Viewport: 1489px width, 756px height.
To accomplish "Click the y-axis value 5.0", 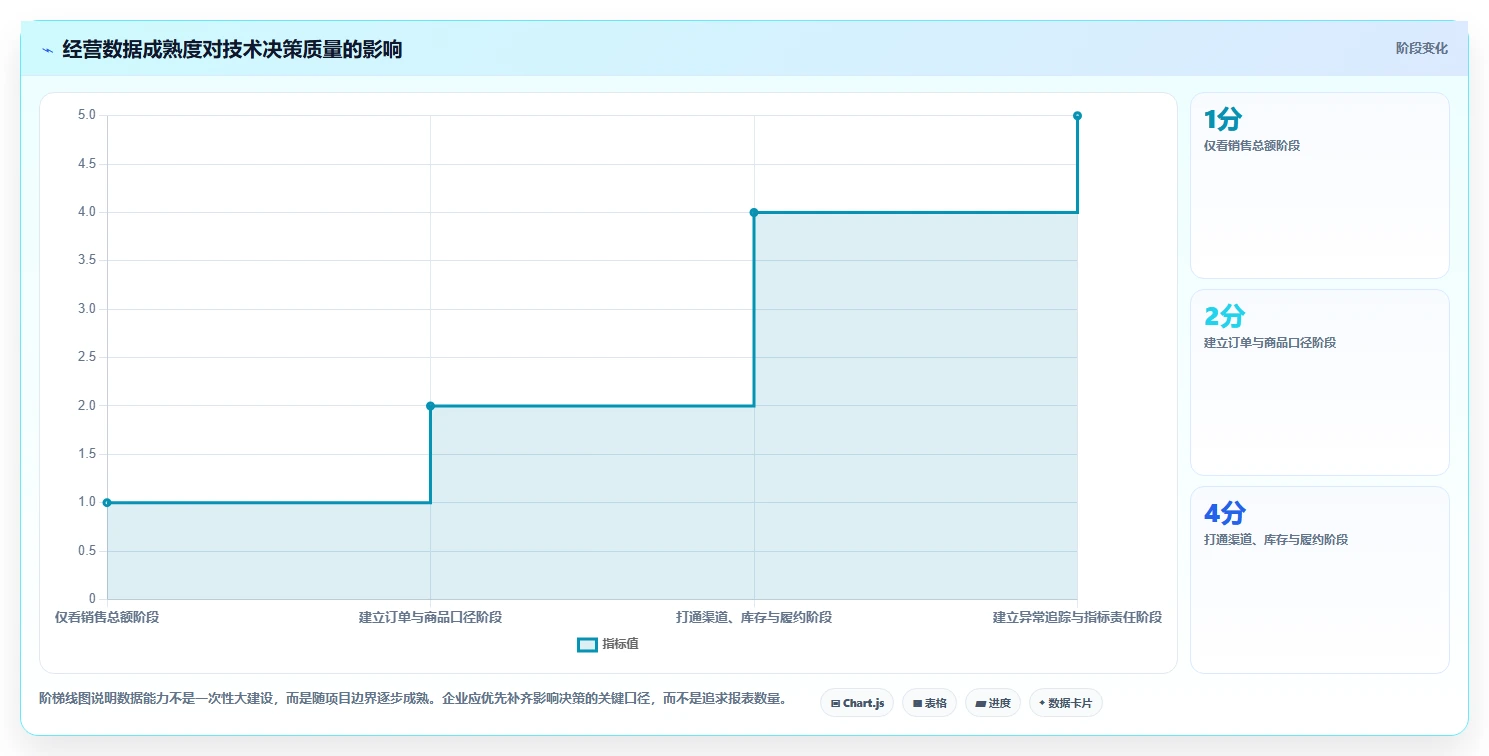I will (x=87, y=115).
